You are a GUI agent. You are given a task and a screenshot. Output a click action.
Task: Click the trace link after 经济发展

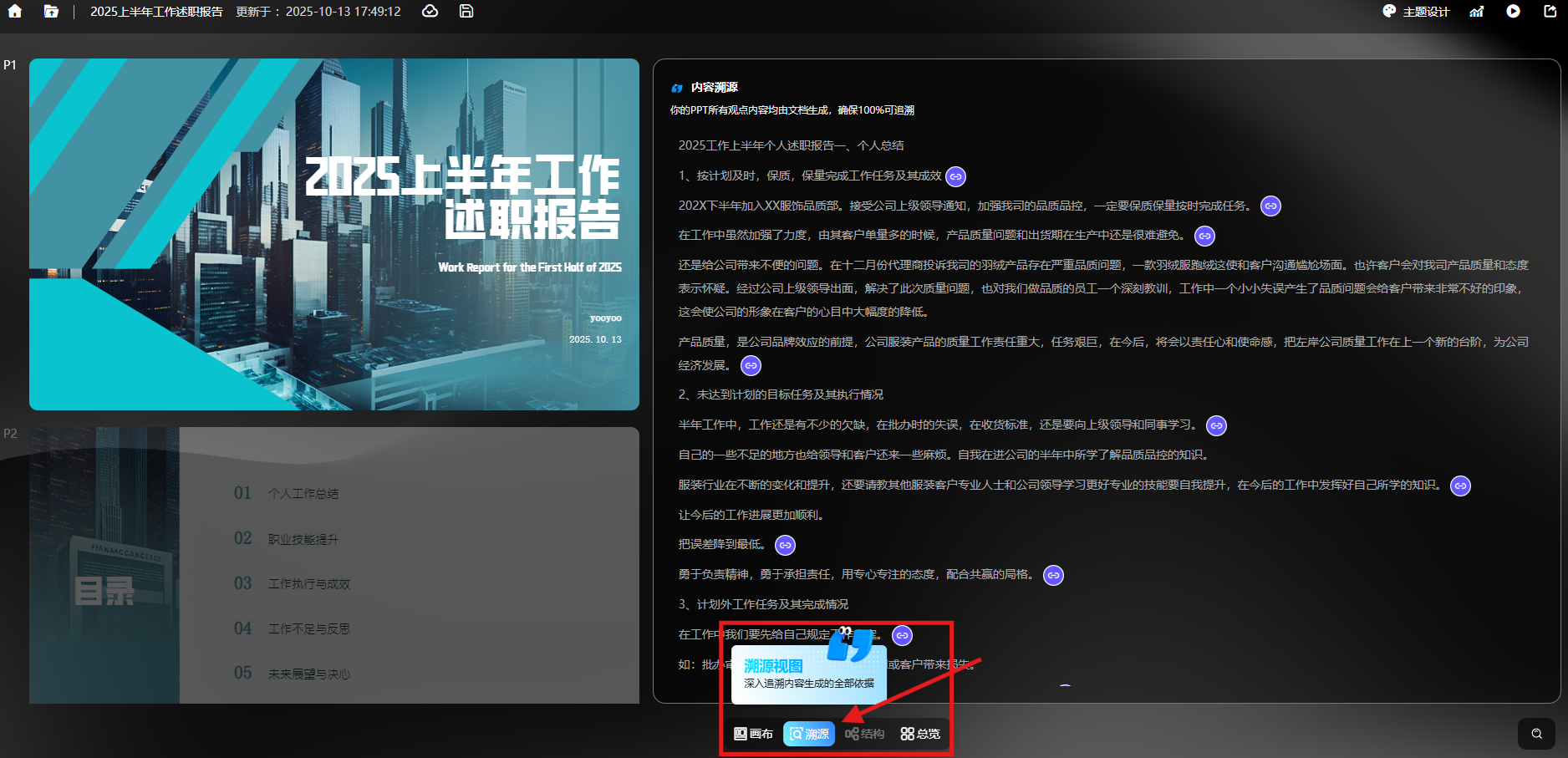pos(751,366)
